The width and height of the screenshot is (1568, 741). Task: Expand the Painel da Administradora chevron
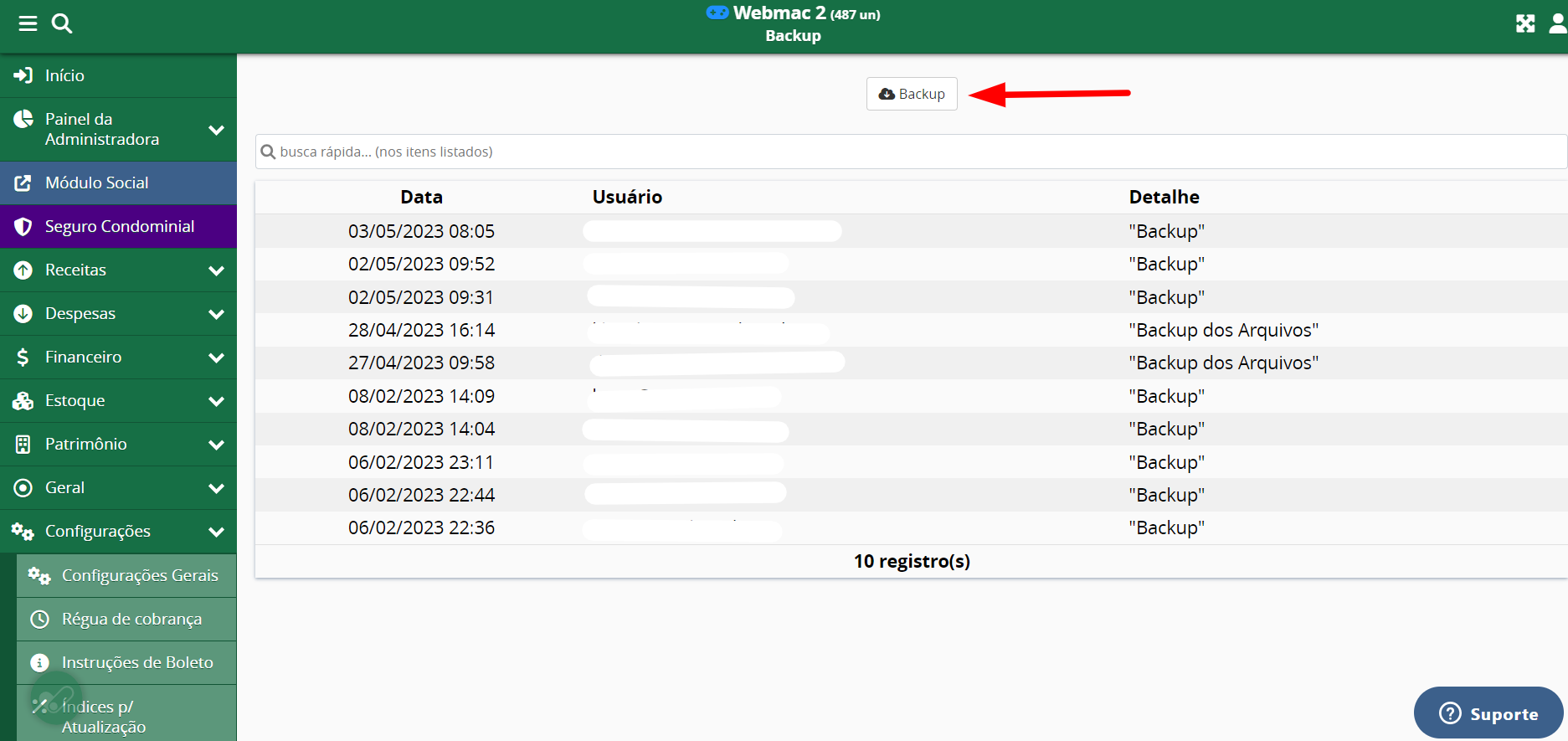216,130
